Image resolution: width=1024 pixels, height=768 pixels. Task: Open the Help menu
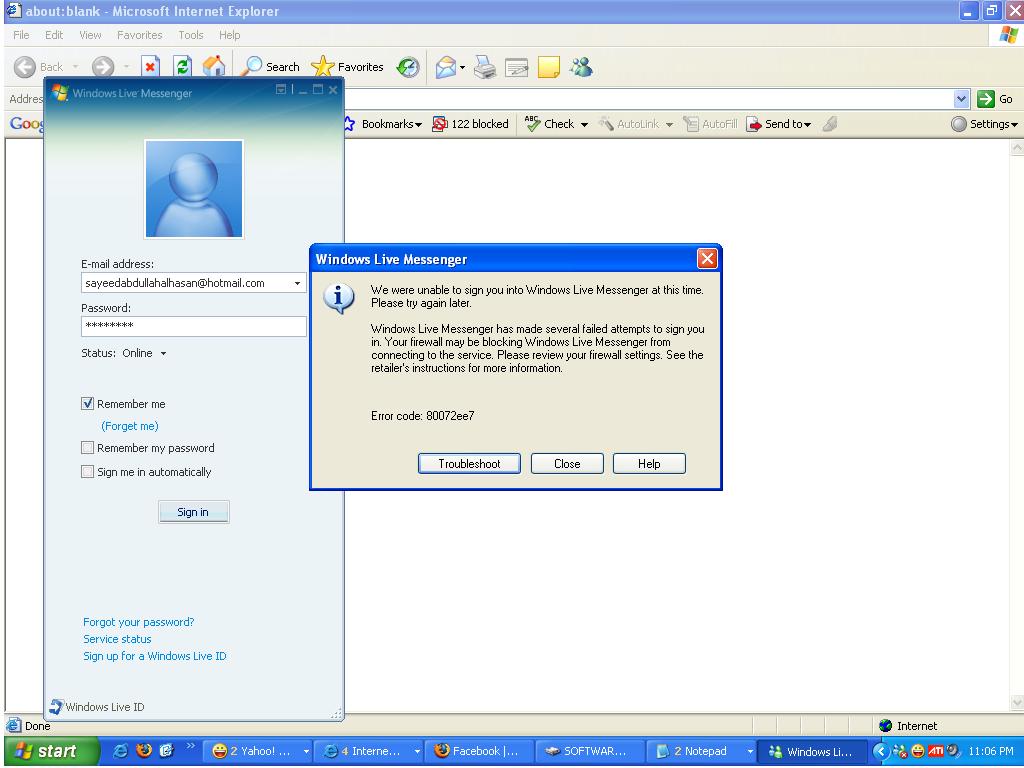pyautogui.click(x=229, y=35)
